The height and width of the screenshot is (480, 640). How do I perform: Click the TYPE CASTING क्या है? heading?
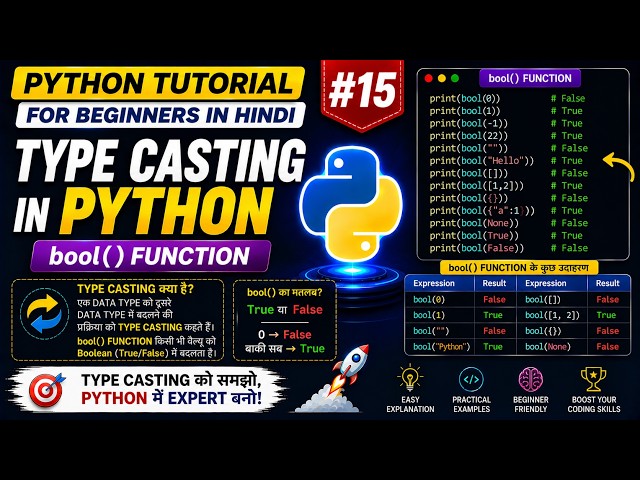[x=136, y=289]
